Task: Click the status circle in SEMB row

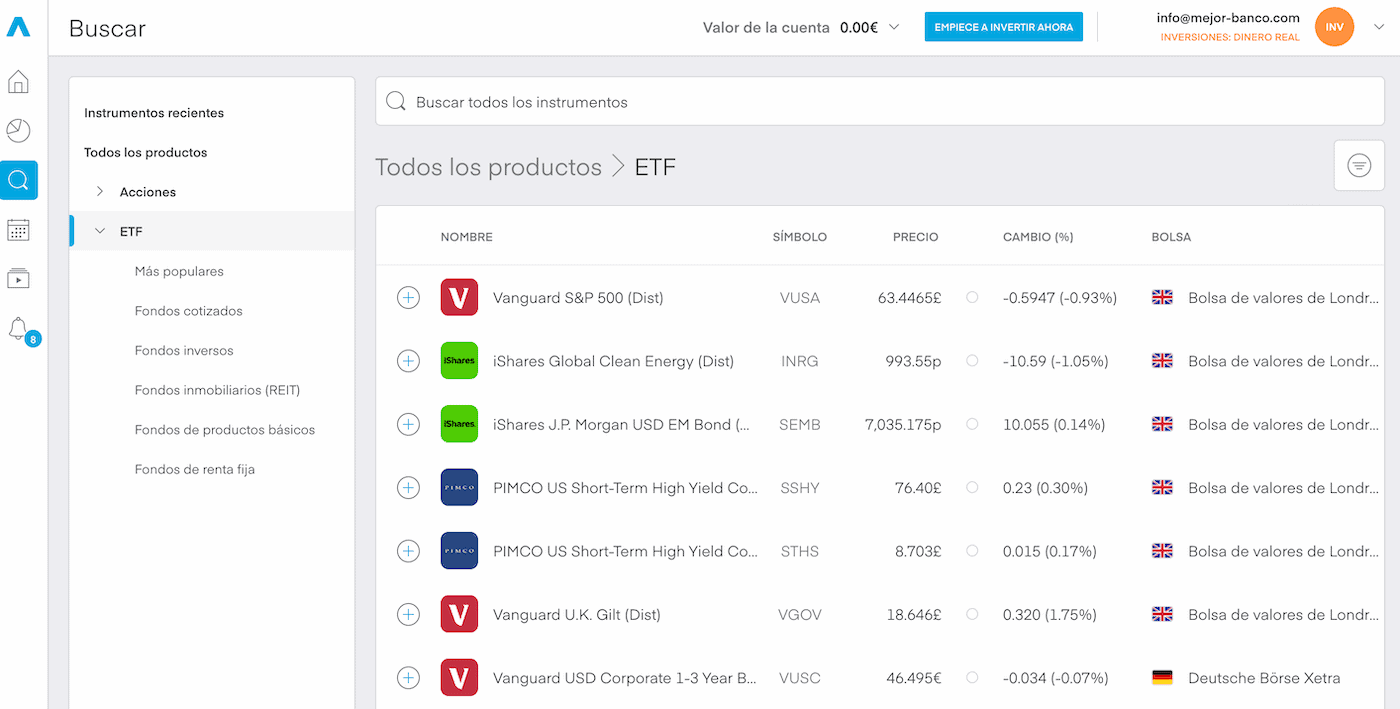Action: pos(972,424)
